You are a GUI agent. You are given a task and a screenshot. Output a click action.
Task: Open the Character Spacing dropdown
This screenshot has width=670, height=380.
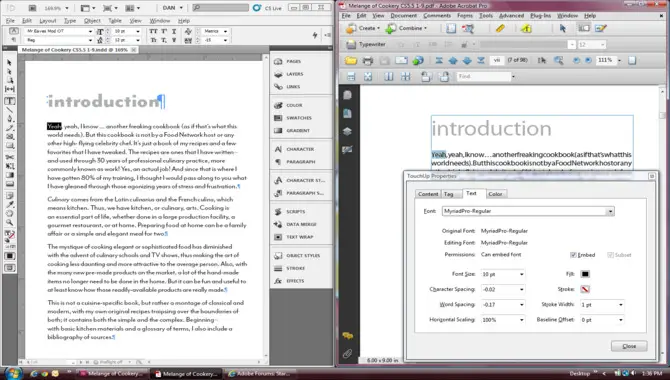521,289
